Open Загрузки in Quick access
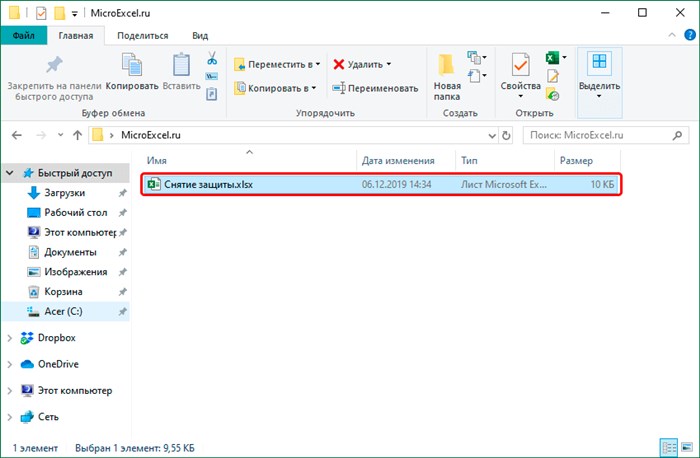 point(64,193)
